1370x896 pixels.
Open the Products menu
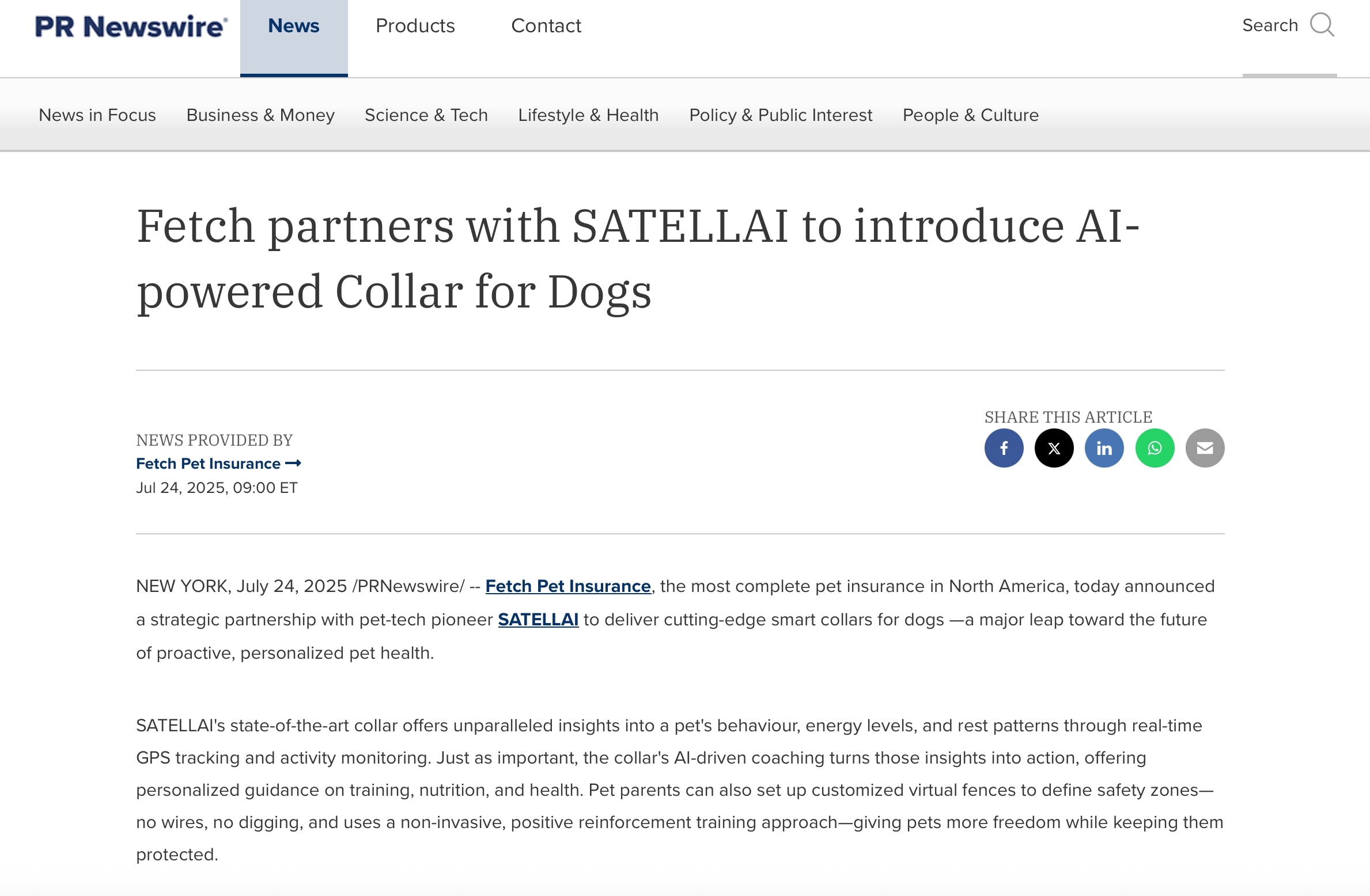[415, 26]
